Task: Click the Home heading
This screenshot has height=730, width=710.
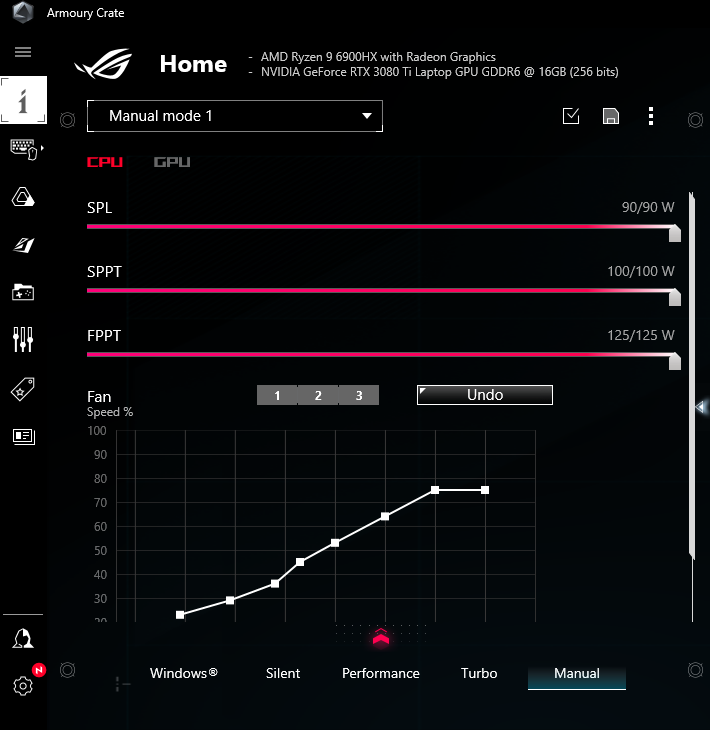Action: (193, 64)
